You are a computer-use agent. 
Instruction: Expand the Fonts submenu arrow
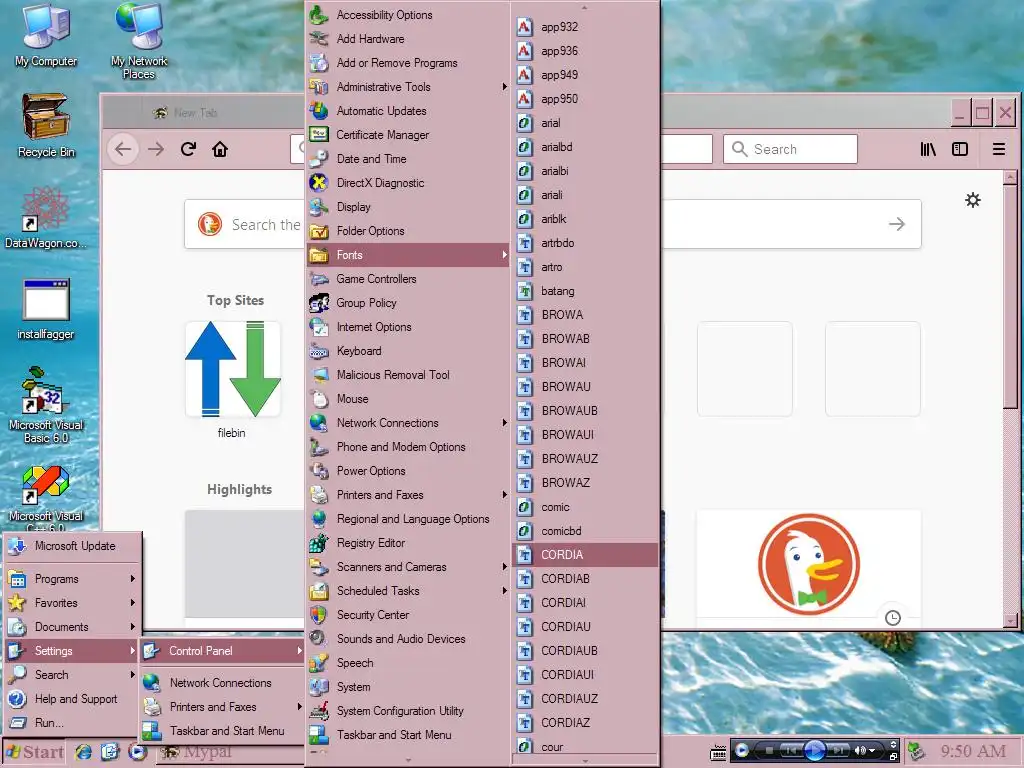click(x=504, y=255)
